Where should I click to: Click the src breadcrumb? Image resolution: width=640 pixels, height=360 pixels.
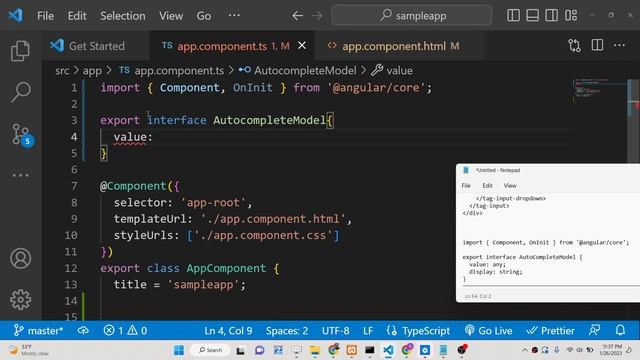pos(62,71)
